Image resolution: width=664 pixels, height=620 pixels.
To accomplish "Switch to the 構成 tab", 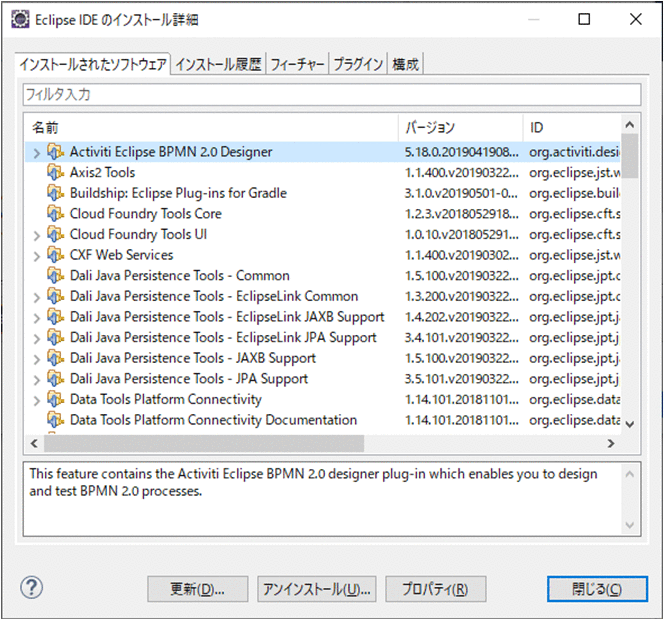I will [405, 64].
